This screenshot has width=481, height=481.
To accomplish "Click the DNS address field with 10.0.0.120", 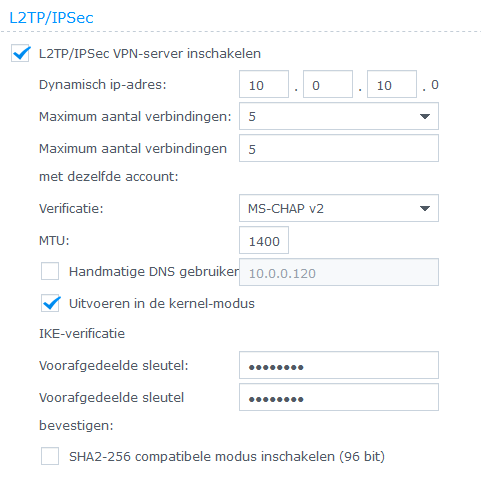I will coord(339,272).
